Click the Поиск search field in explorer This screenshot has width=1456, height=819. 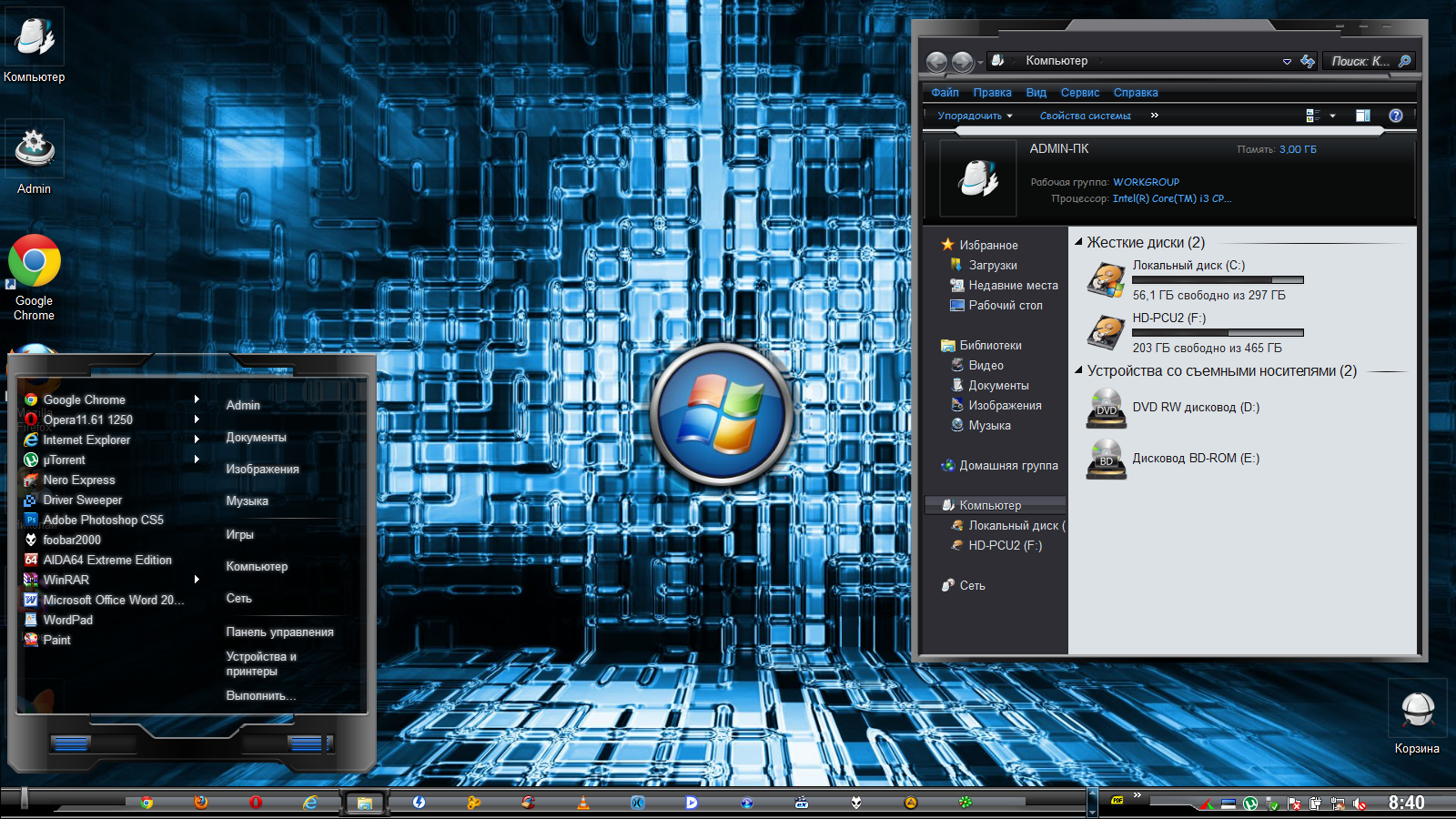[x=1360, y=61]
